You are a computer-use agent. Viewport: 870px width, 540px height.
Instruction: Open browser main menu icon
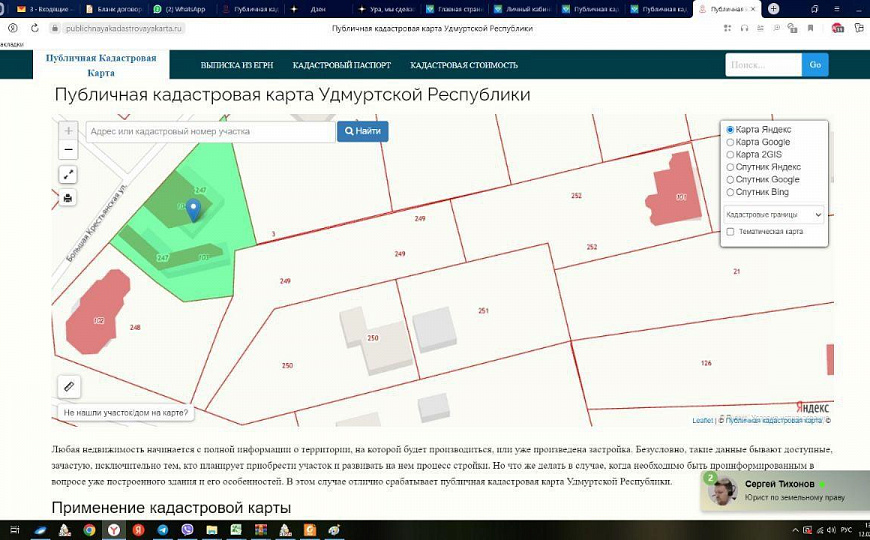tap(837, 9)
